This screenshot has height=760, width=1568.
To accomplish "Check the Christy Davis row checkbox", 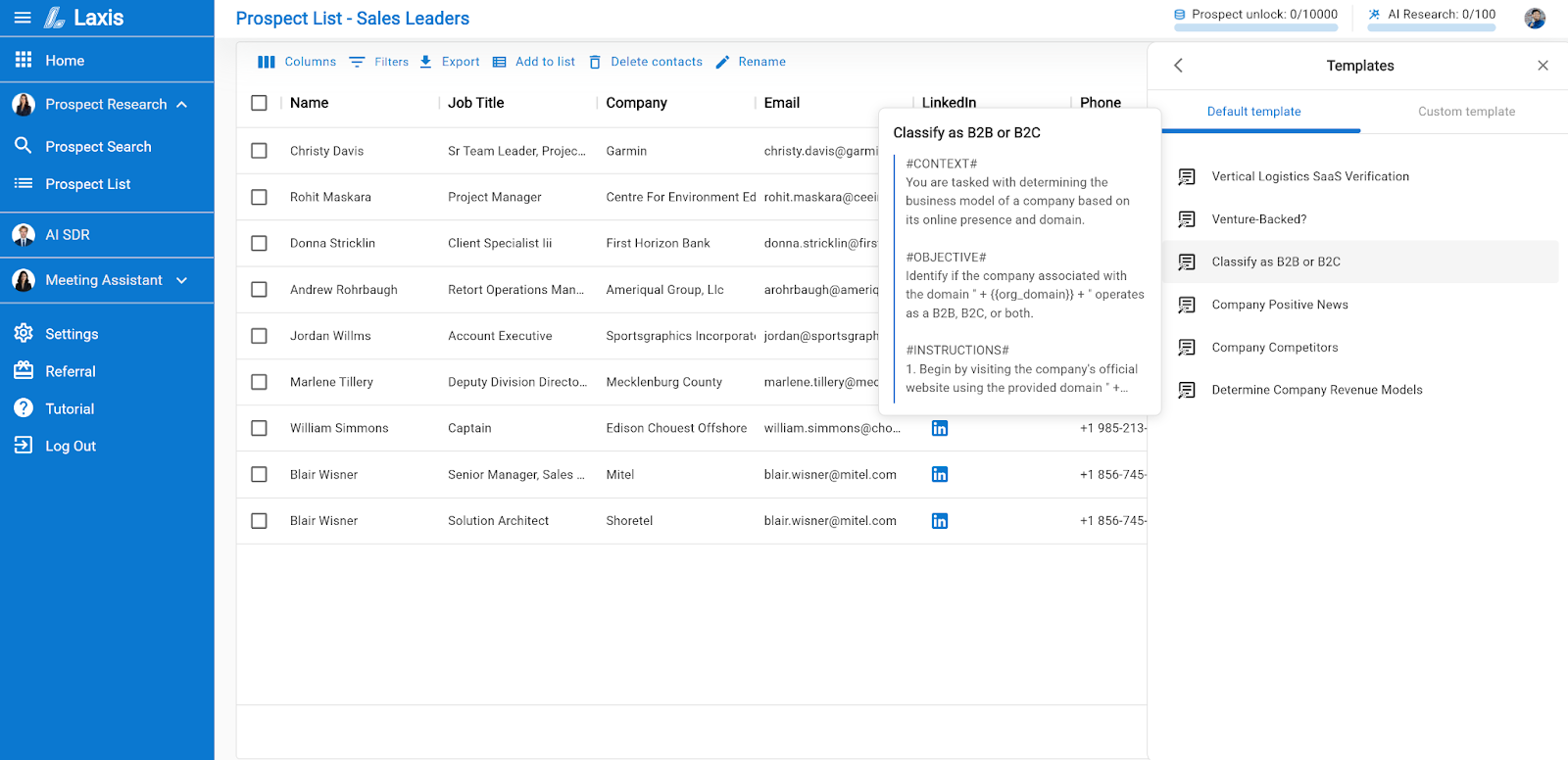I will [x=259, y=151].
